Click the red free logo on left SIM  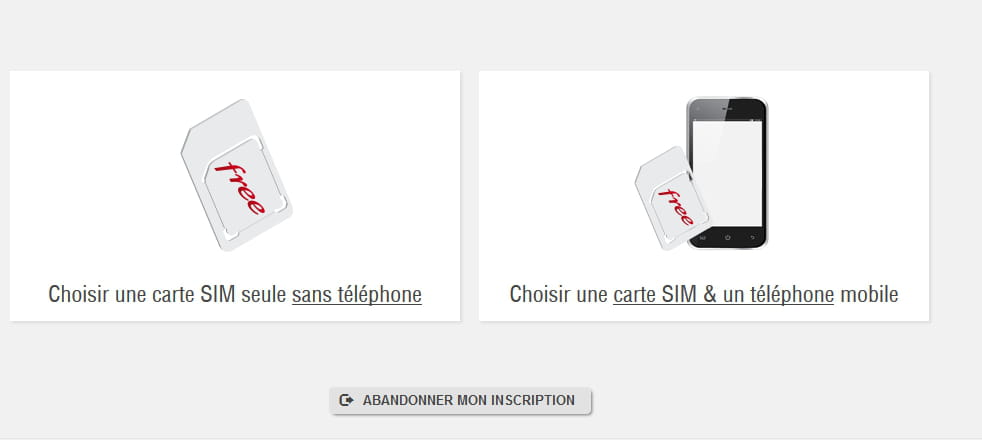tap(240, 188)
